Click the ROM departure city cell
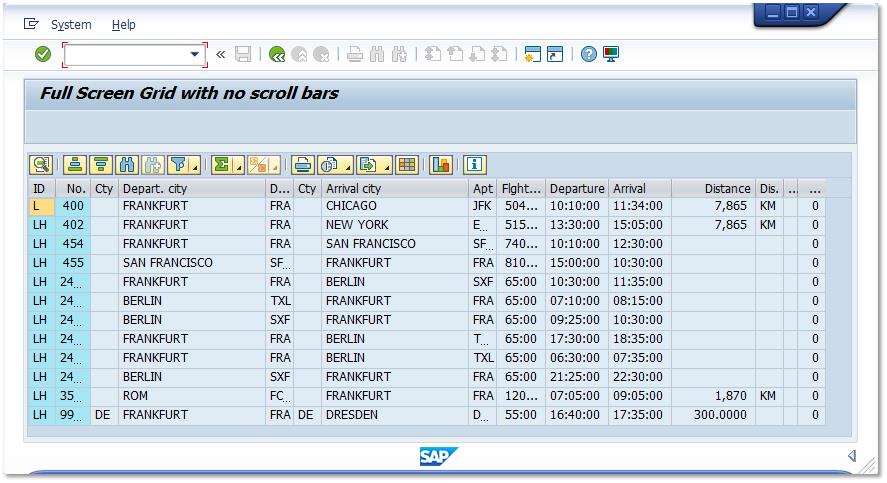 [192, 396]
